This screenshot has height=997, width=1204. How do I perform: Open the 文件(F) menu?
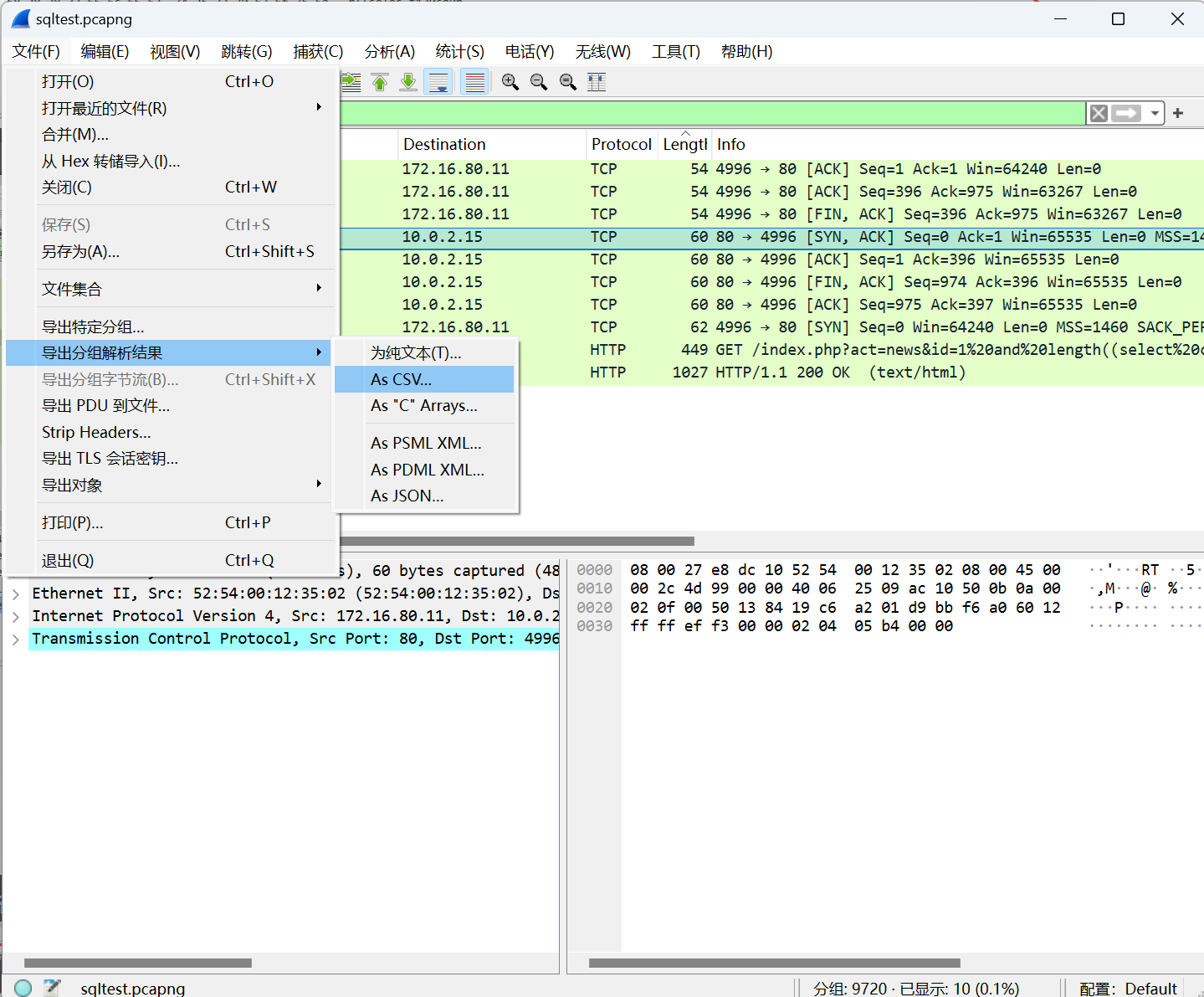[36, 52]
